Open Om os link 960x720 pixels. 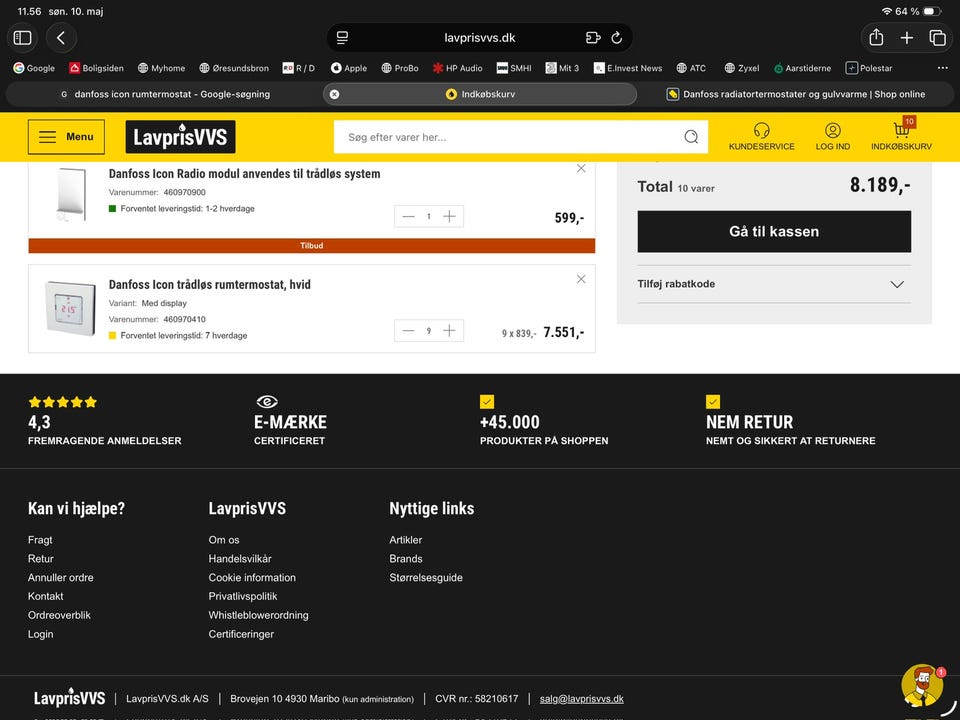tap(223, 540)
